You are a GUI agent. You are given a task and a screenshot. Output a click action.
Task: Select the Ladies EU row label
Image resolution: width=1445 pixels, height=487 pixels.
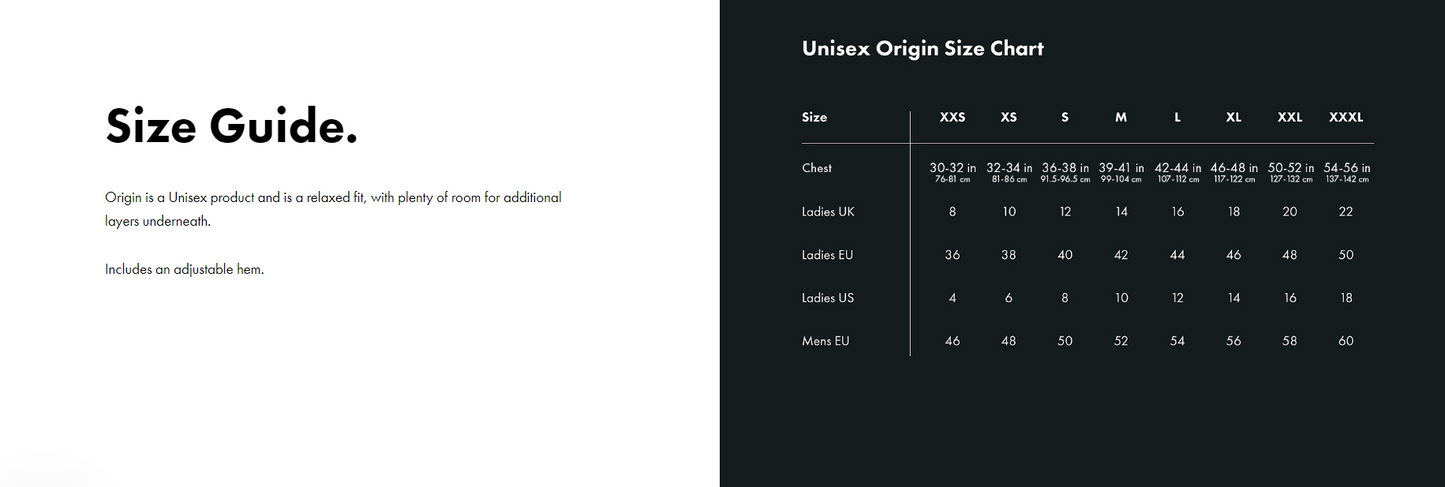827,255
